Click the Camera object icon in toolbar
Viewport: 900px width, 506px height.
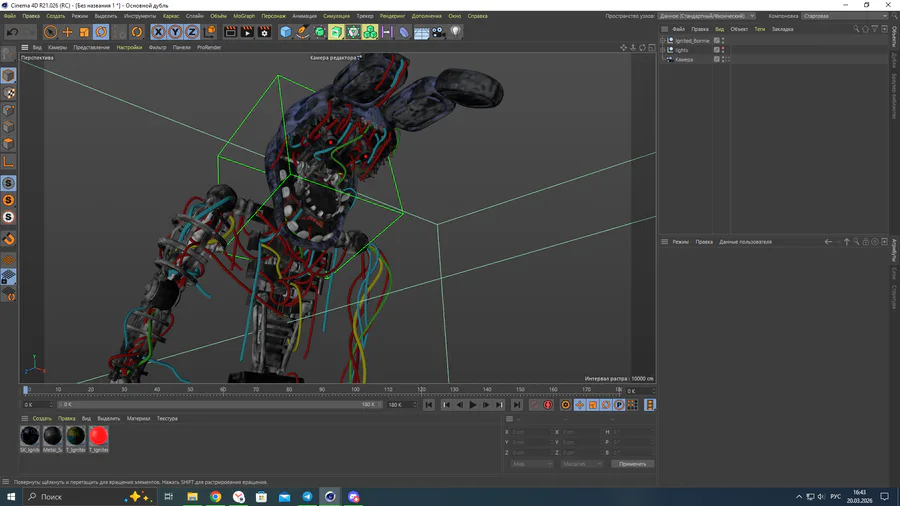pyautogui.click(x=438, y=32)
